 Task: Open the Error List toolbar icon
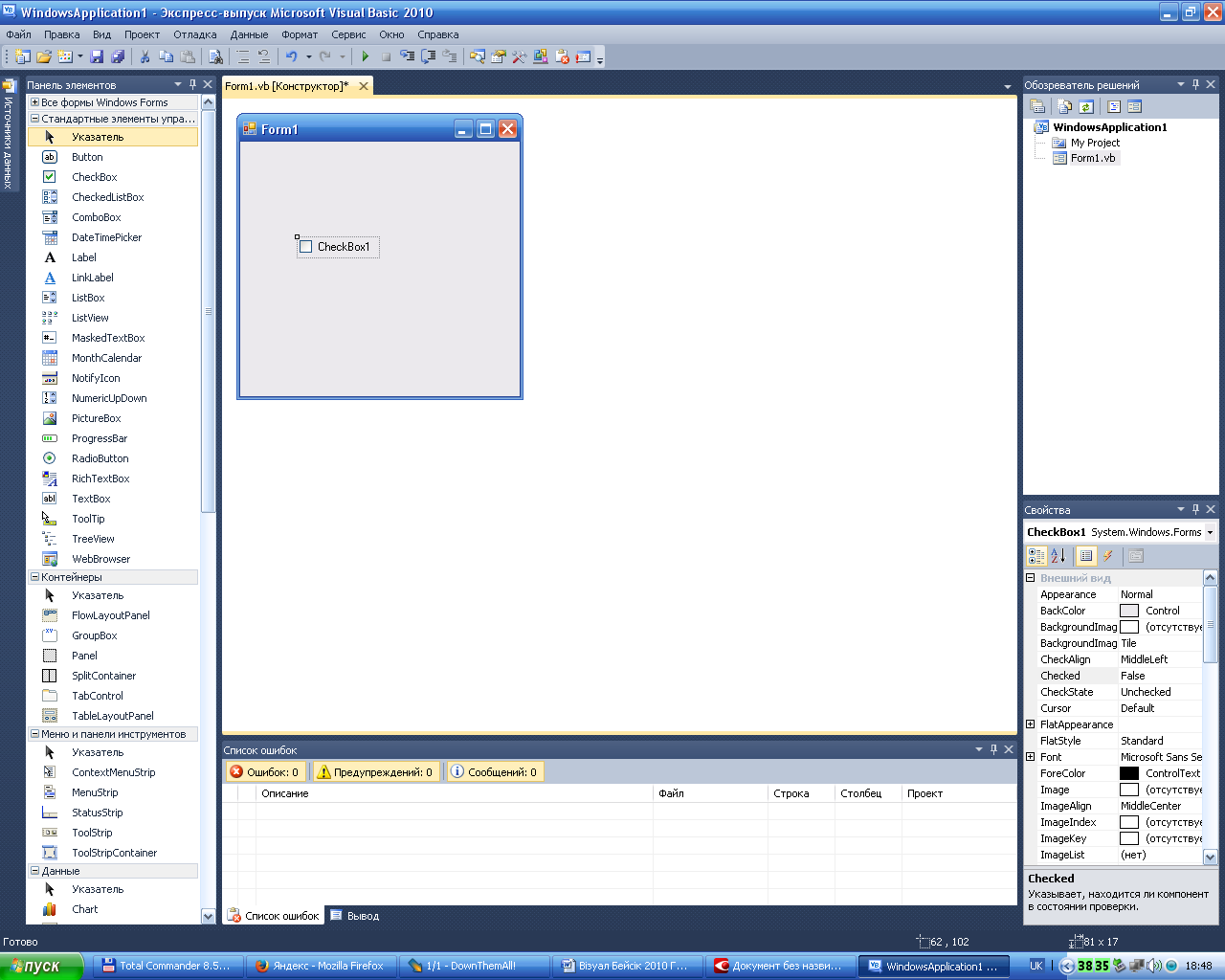click(x=563, y=56)
